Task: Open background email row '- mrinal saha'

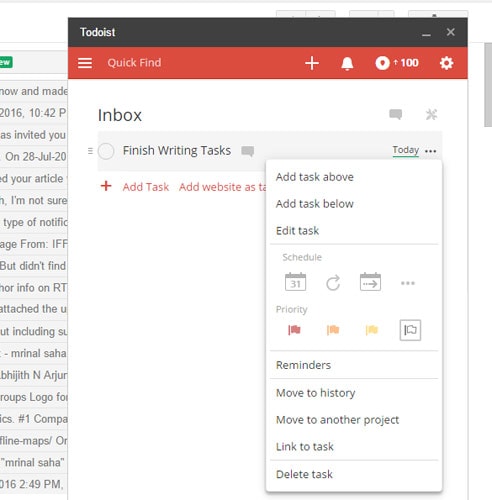Action: [33, 353]
